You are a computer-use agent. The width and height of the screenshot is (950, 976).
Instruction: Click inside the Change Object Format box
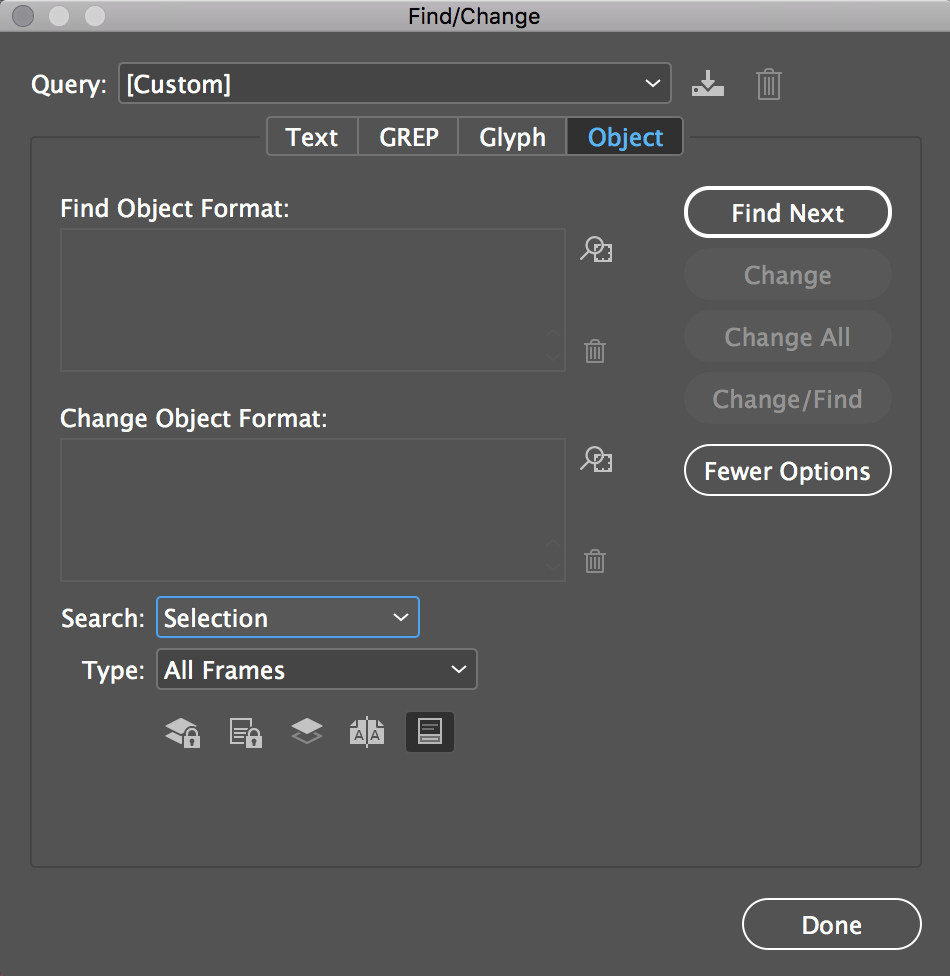[x=313, y=510]
